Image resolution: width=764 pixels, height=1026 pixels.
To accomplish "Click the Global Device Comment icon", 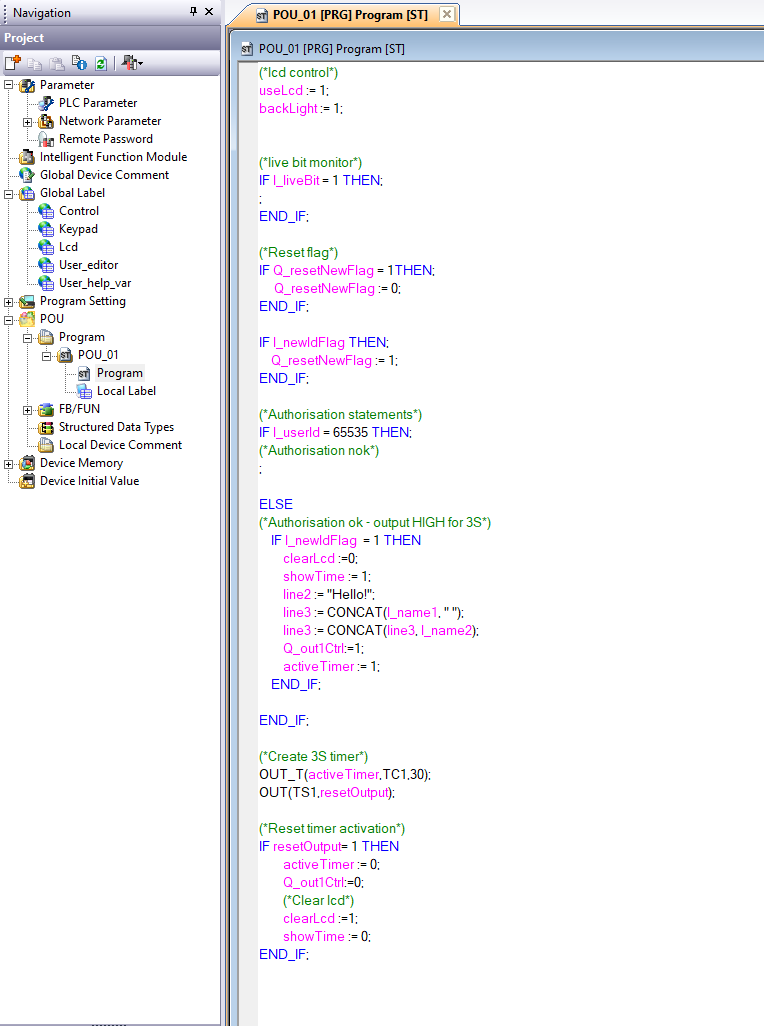I will (x=27, y=175).
